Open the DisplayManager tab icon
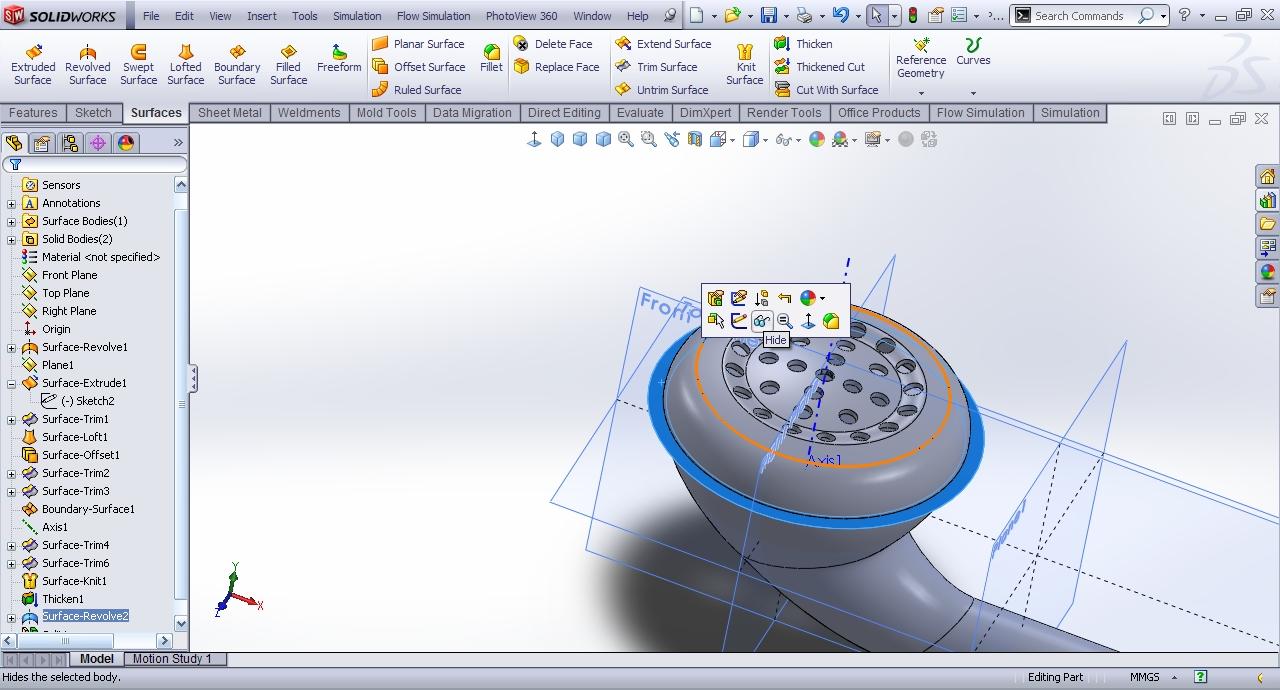 tap(126, 143)
